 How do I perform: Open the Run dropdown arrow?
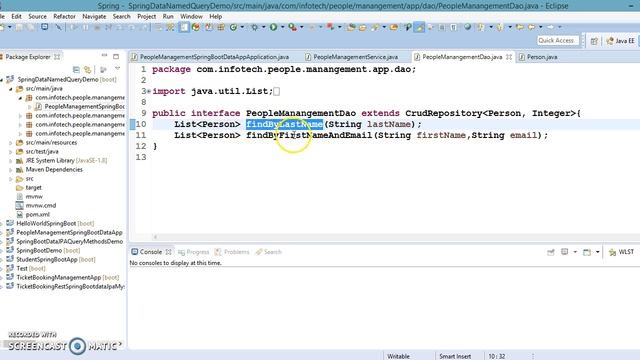coord(282,27)
